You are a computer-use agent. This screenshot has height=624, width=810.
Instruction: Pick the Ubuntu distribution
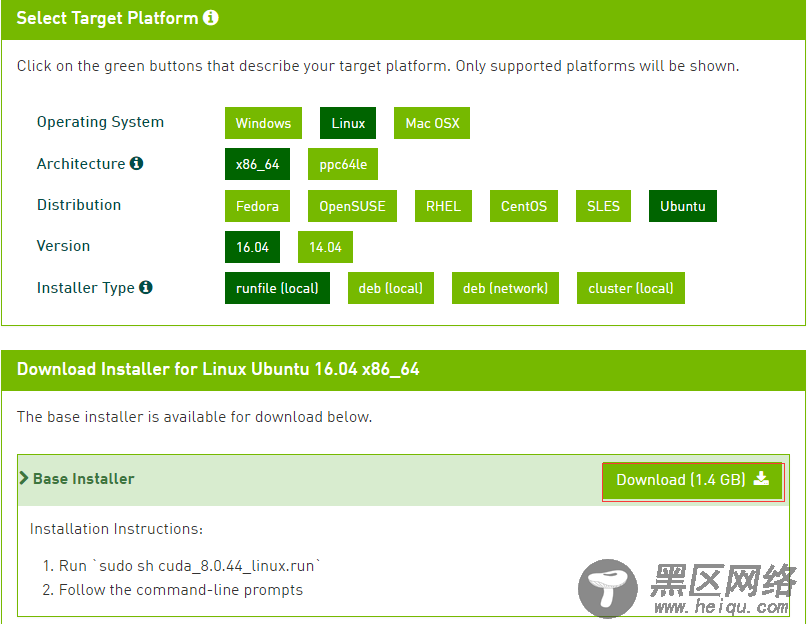pos(683,206)
